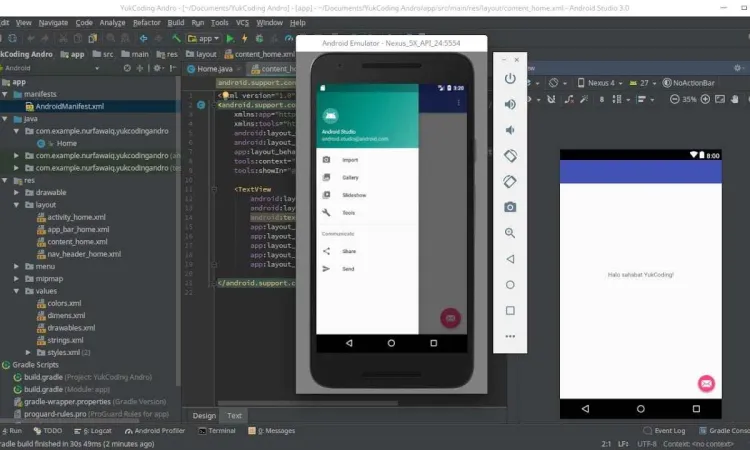Zoom in layout preview plus icon
Viewport: 750px width, 450px height.
[x=705, y=99]
